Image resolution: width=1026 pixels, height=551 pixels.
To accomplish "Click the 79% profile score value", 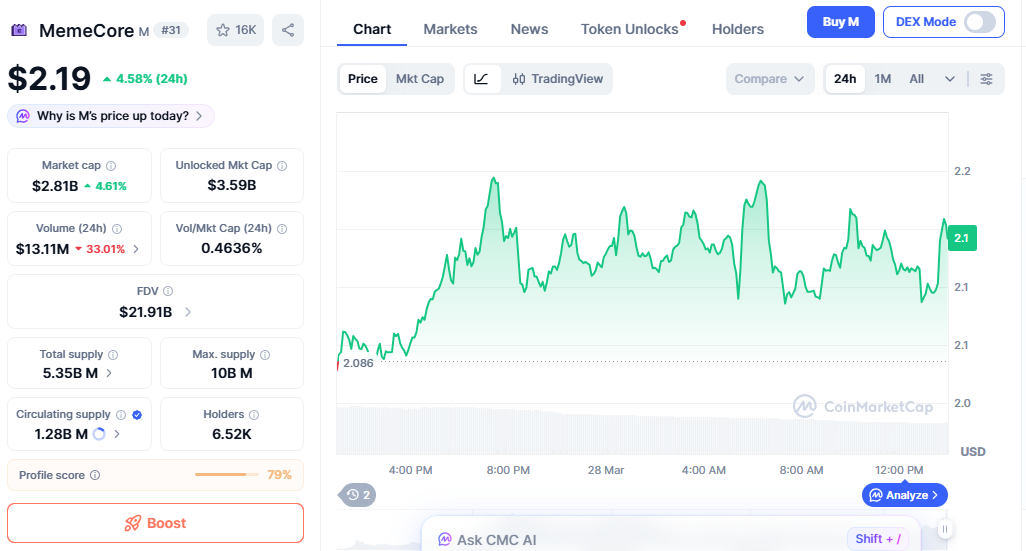I will click(279, 475).
